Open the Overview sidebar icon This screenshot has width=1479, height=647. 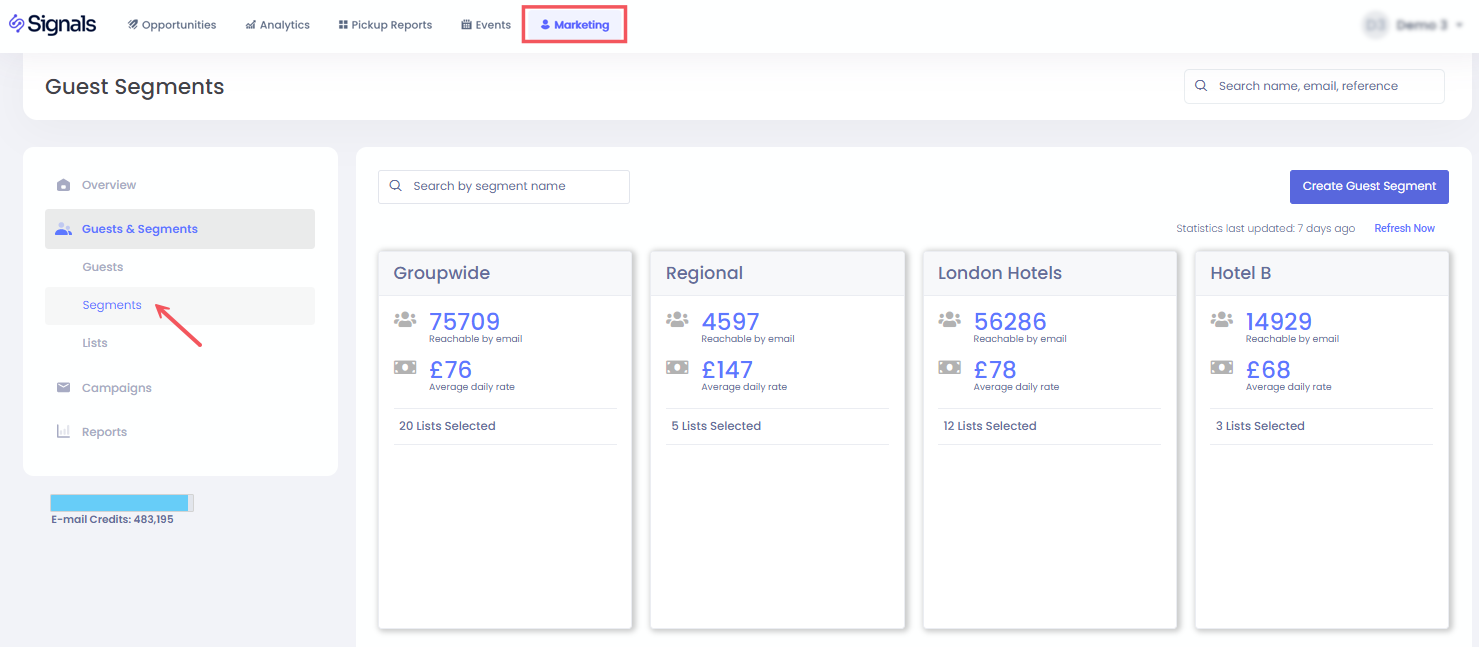pyautogui.click(x=64, y=185)
